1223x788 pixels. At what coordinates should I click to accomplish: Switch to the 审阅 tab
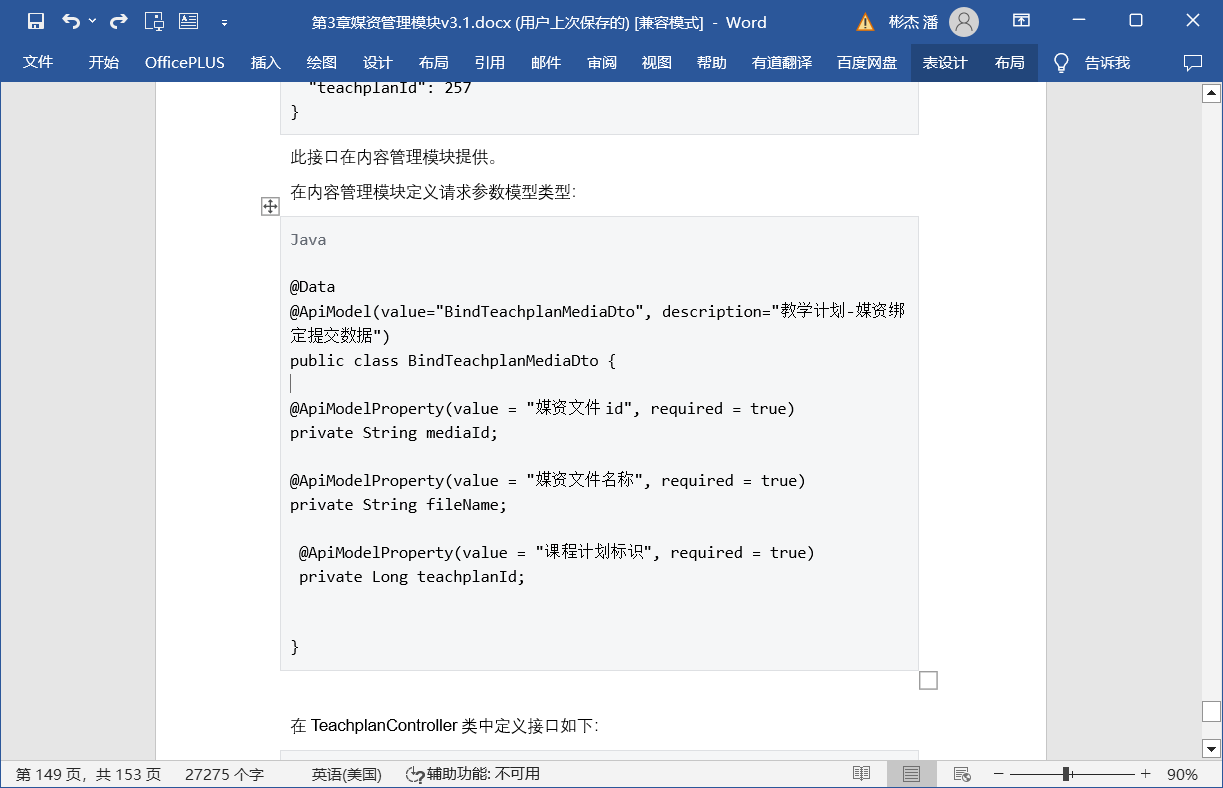(602, 62)
